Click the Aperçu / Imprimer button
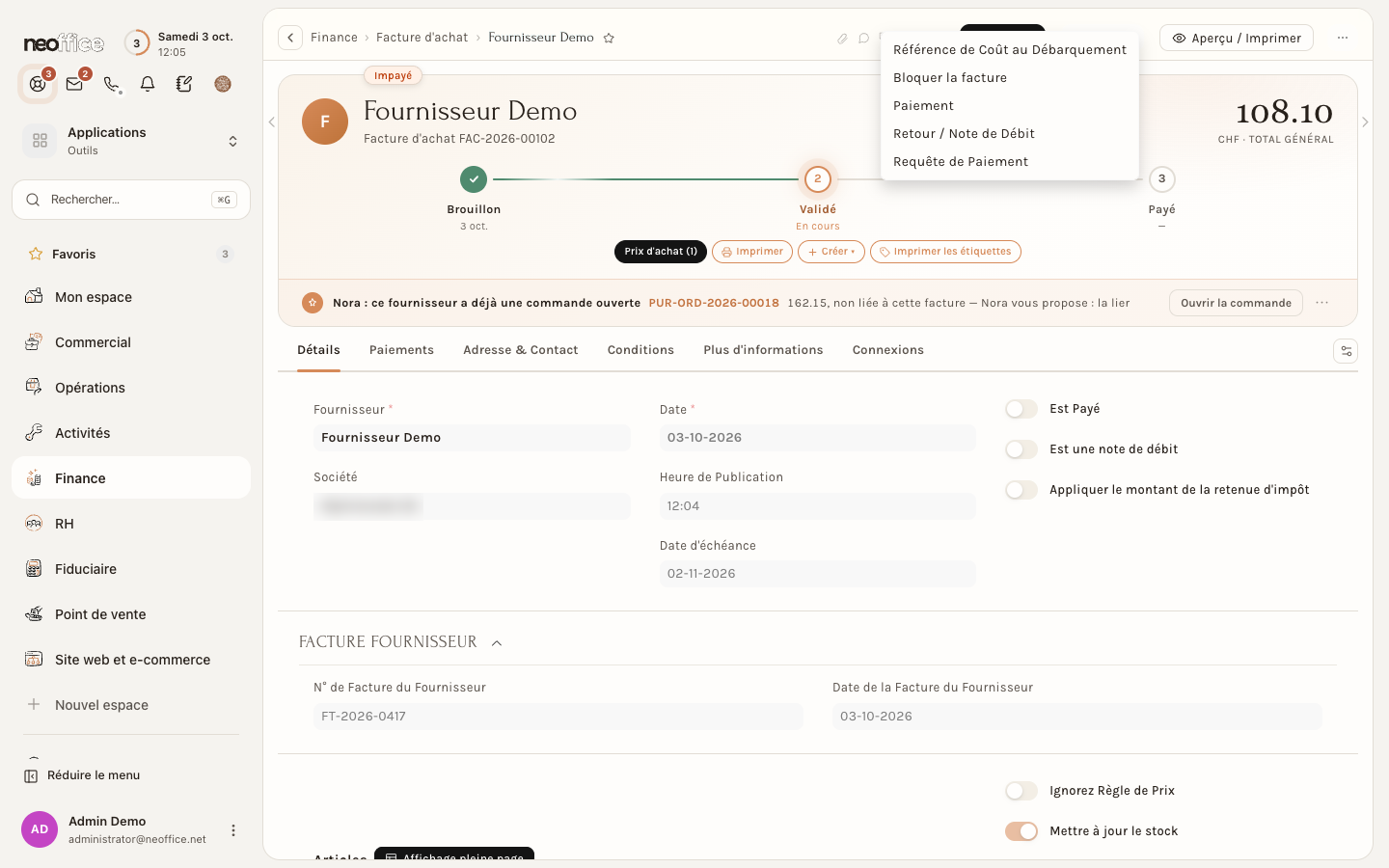Screen dimensions: 1389x868 pyautogui.click(x=1237, y=39)
